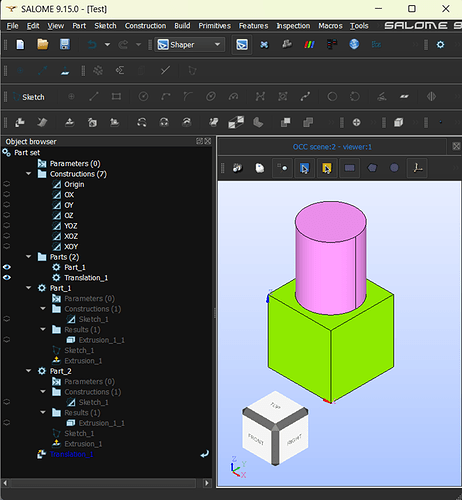Select the Sketch circle tool icon
Image resolution: width=462 pixels, height=500 pixels.
coord(143,97)
